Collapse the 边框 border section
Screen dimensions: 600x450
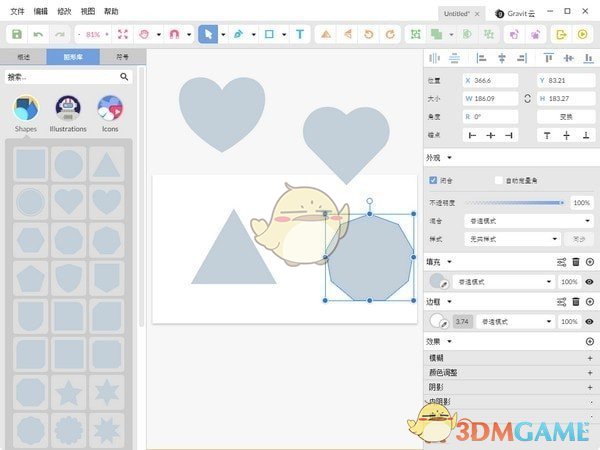(449, 302)
